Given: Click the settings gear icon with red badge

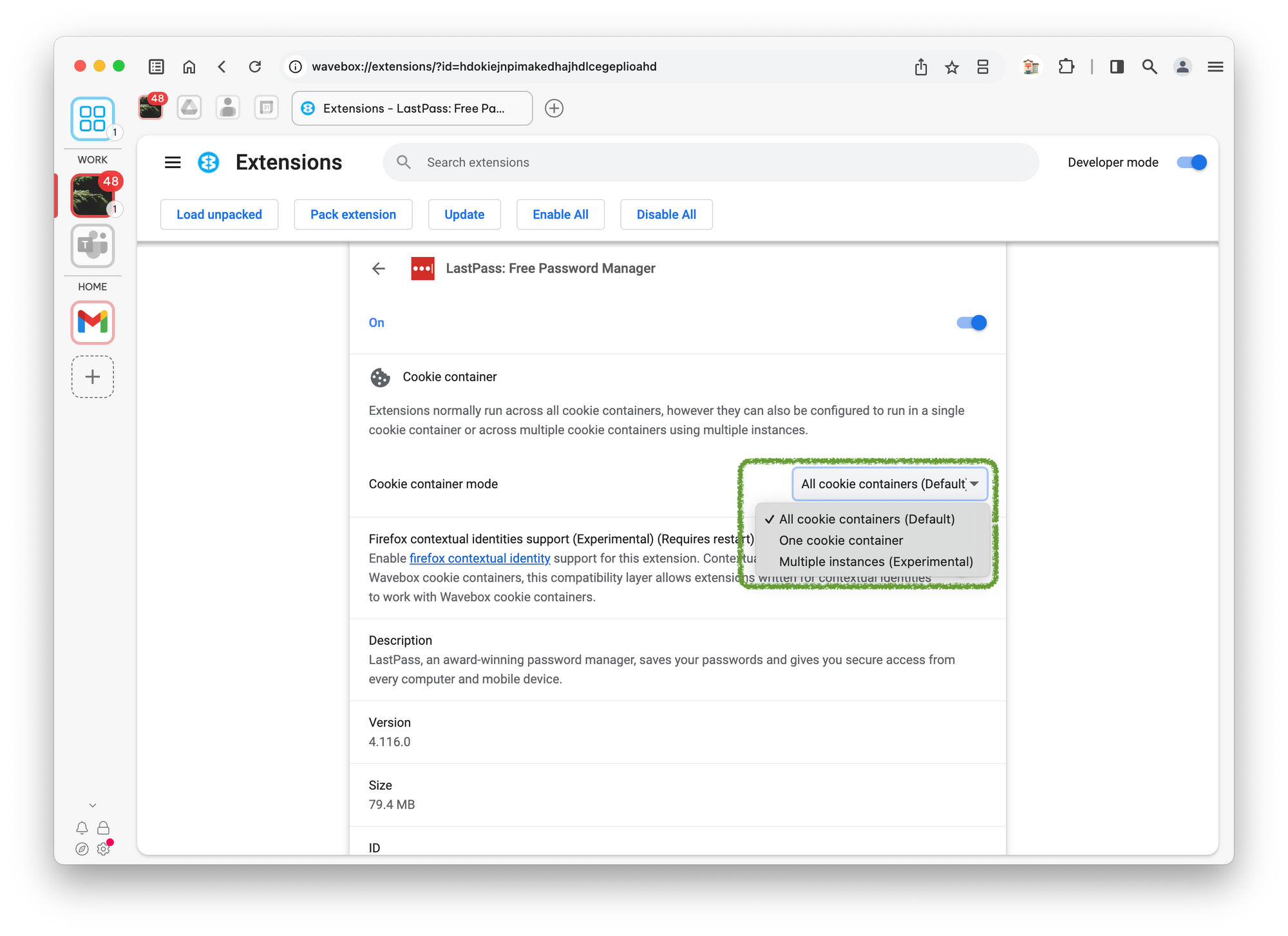Looking at the screenshot, I should [x=103, y=848].
